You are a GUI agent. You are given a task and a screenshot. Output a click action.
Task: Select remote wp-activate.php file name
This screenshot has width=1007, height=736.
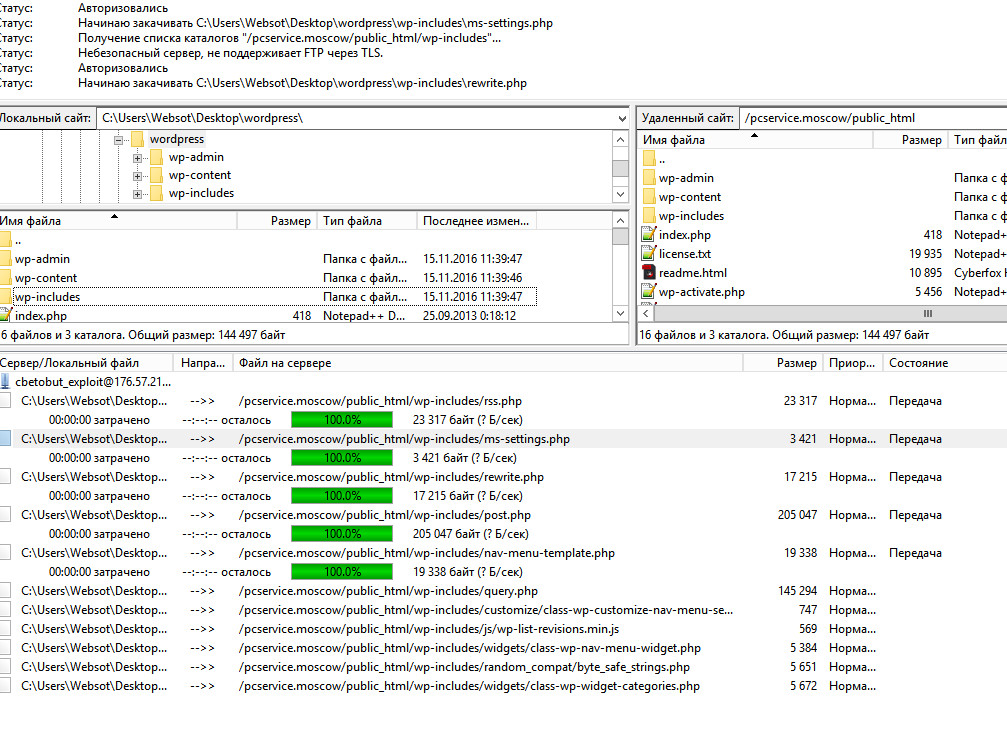click(702, 292)
